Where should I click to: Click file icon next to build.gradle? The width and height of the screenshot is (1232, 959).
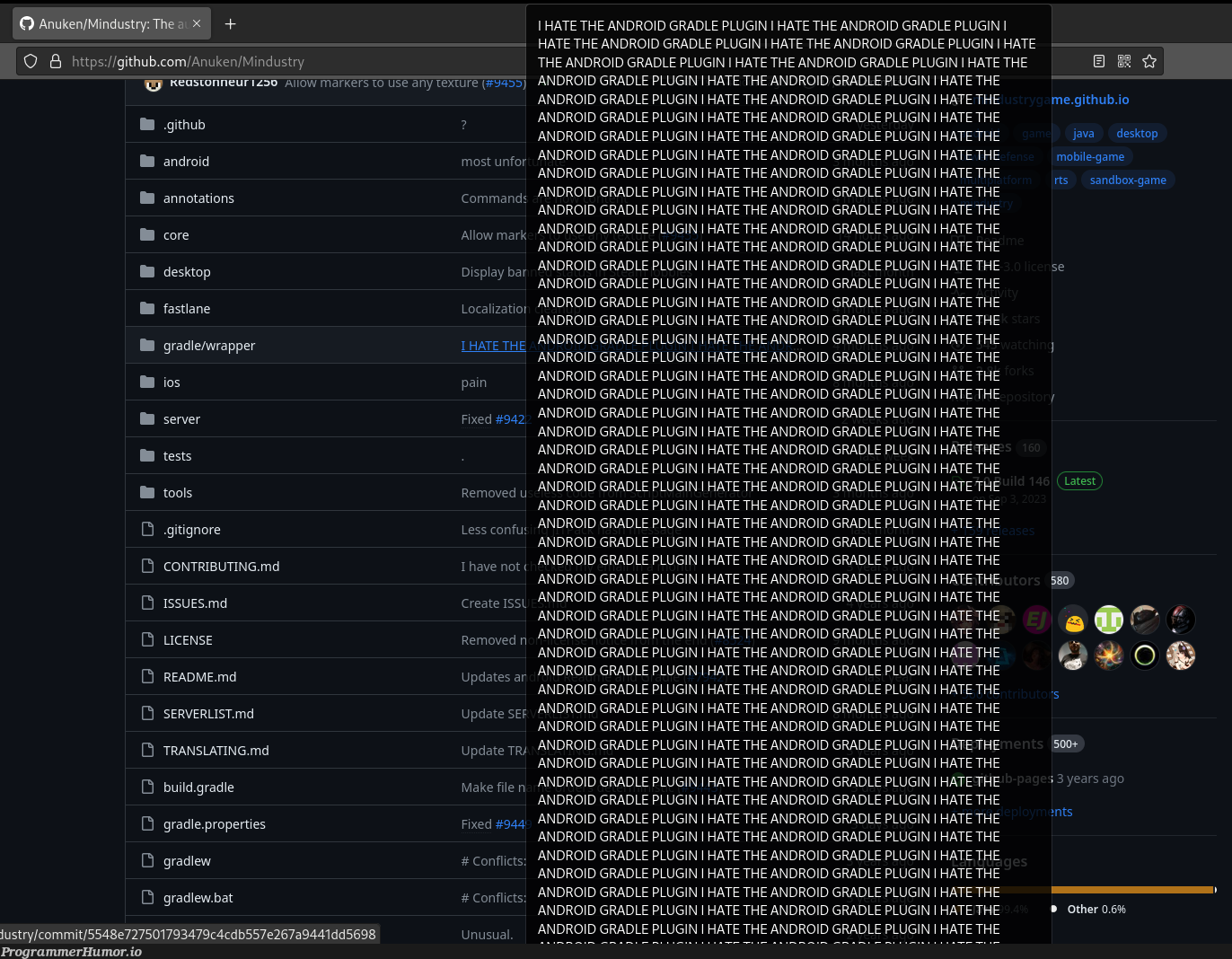point(147,787)
